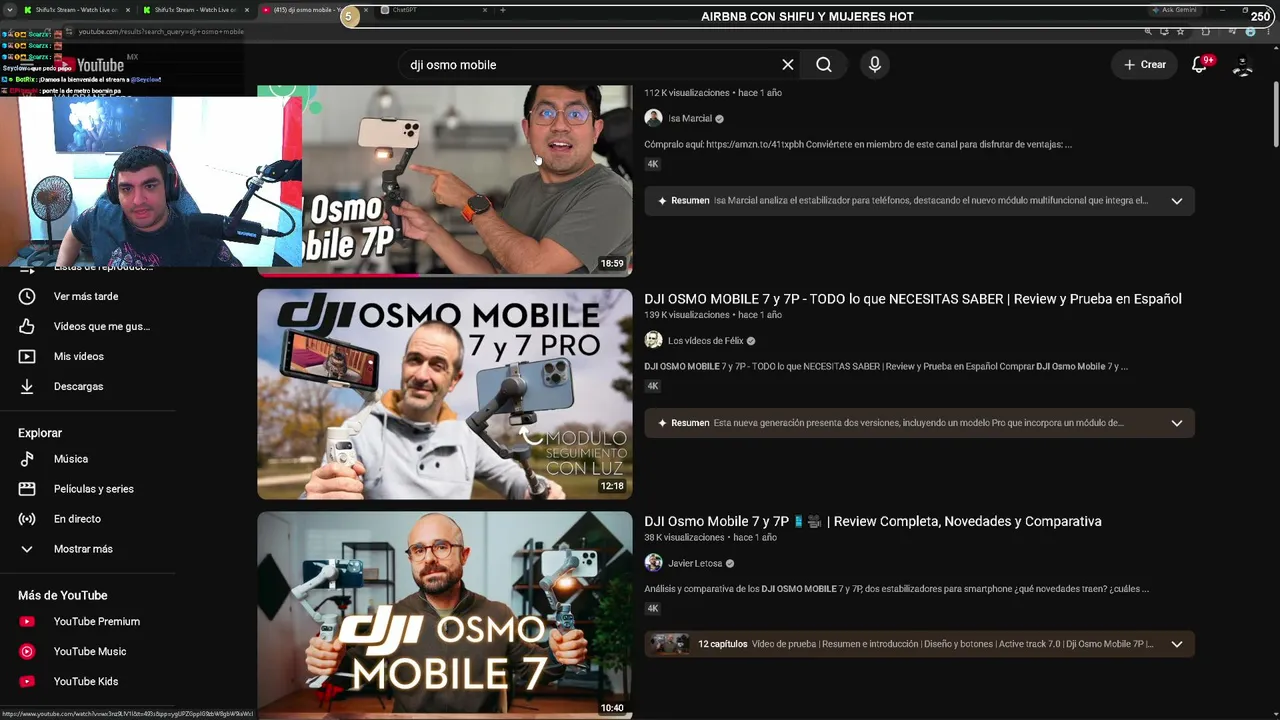Bookmark this page with star icon
The width and height of the screenshot is (1280, 720).
(1180, 32)
